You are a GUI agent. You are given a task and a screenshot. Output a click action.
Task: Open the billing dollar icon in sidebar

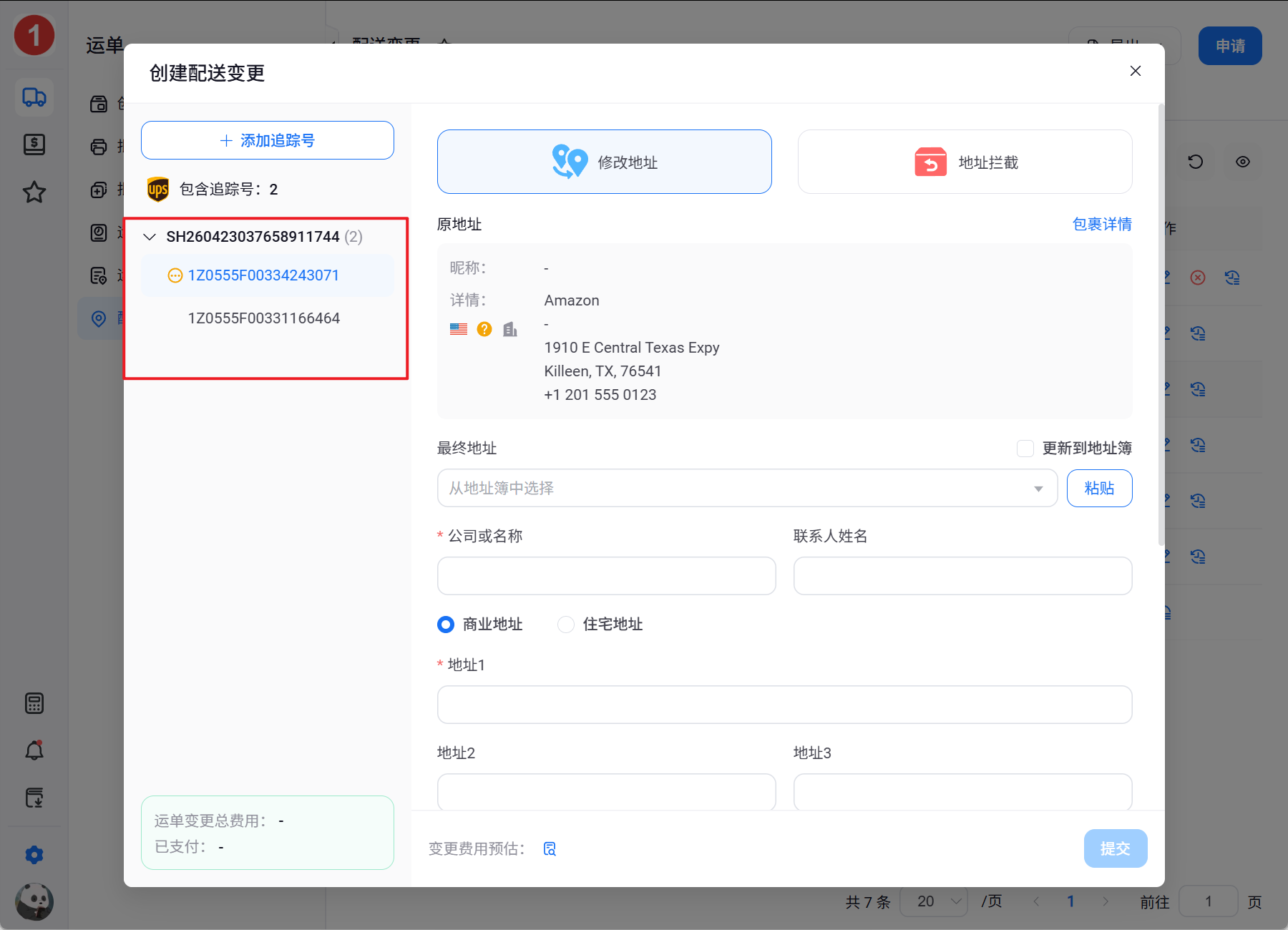click(34, 145)
